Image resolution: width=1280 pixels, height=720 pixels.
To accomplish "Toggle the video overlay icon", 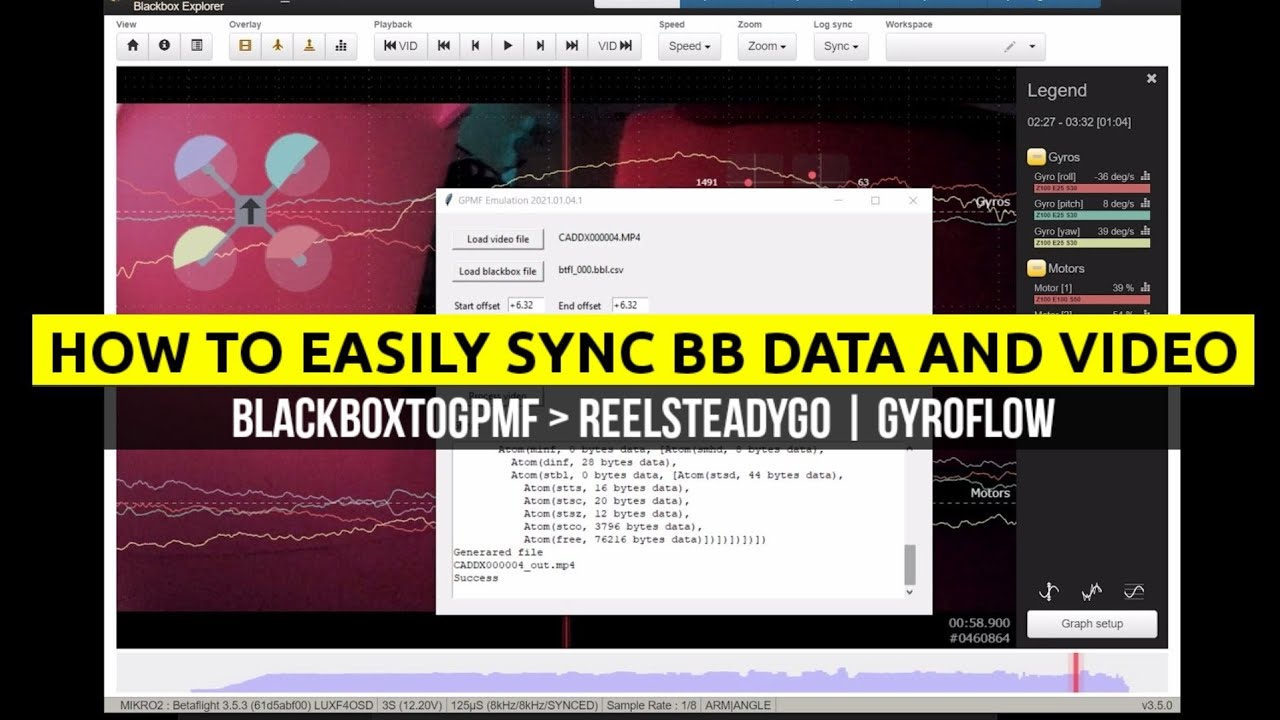I will click(245, 46).
